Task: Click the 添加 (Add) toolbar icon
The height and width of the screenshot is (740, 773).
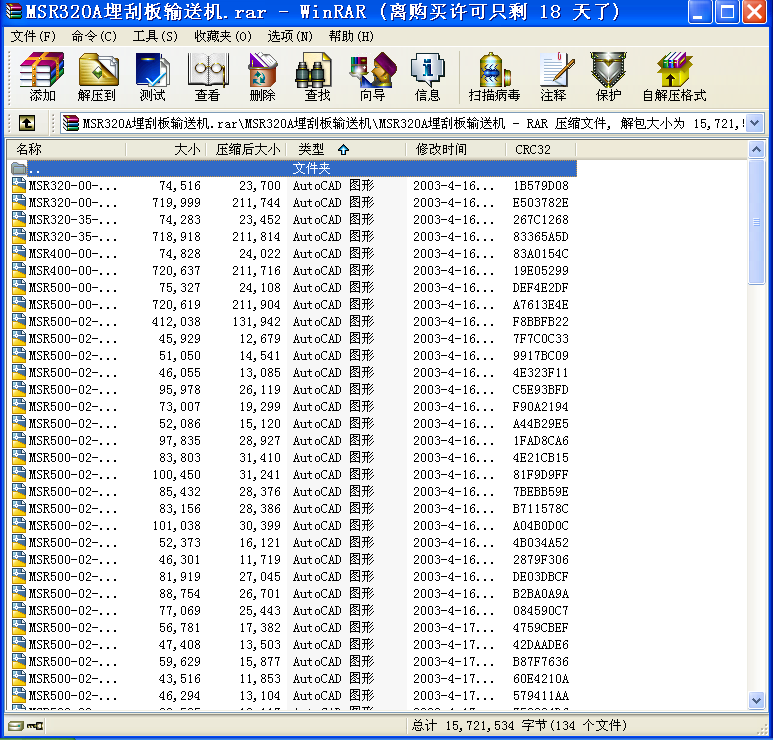Action: click(42, 78)
